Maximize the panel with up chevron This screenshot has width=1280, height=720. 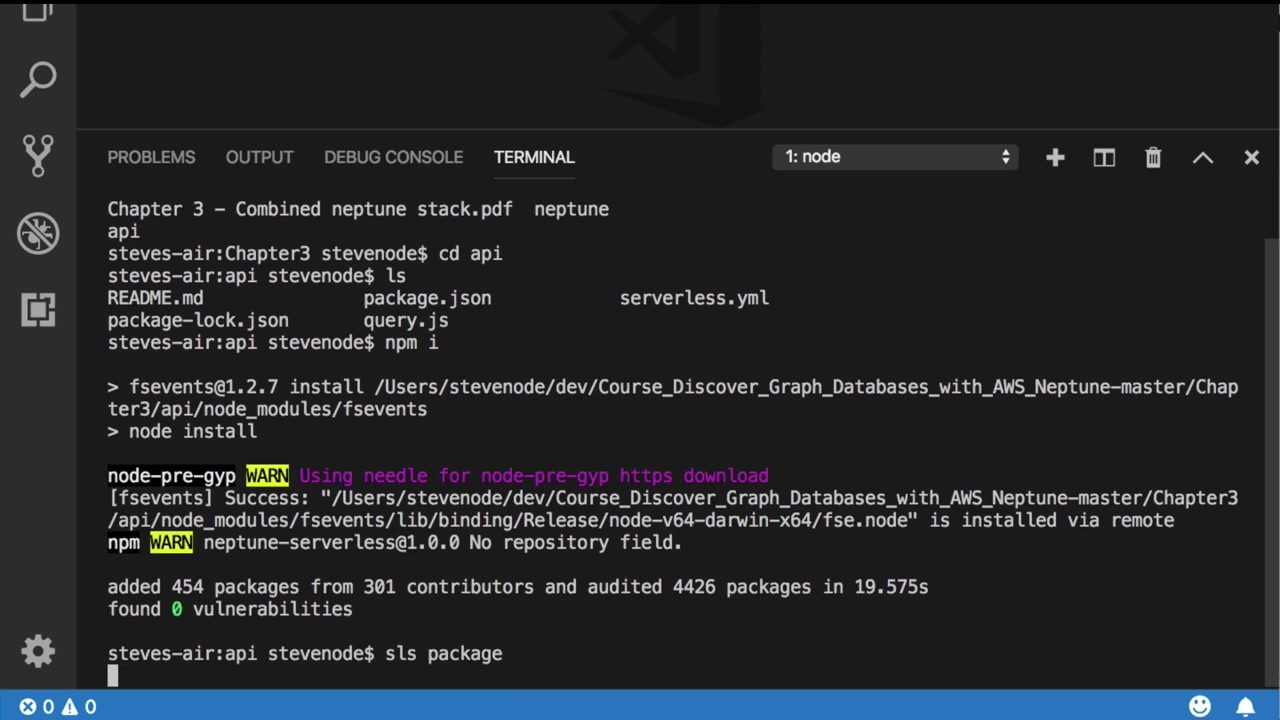click(x=1202, y=157)
